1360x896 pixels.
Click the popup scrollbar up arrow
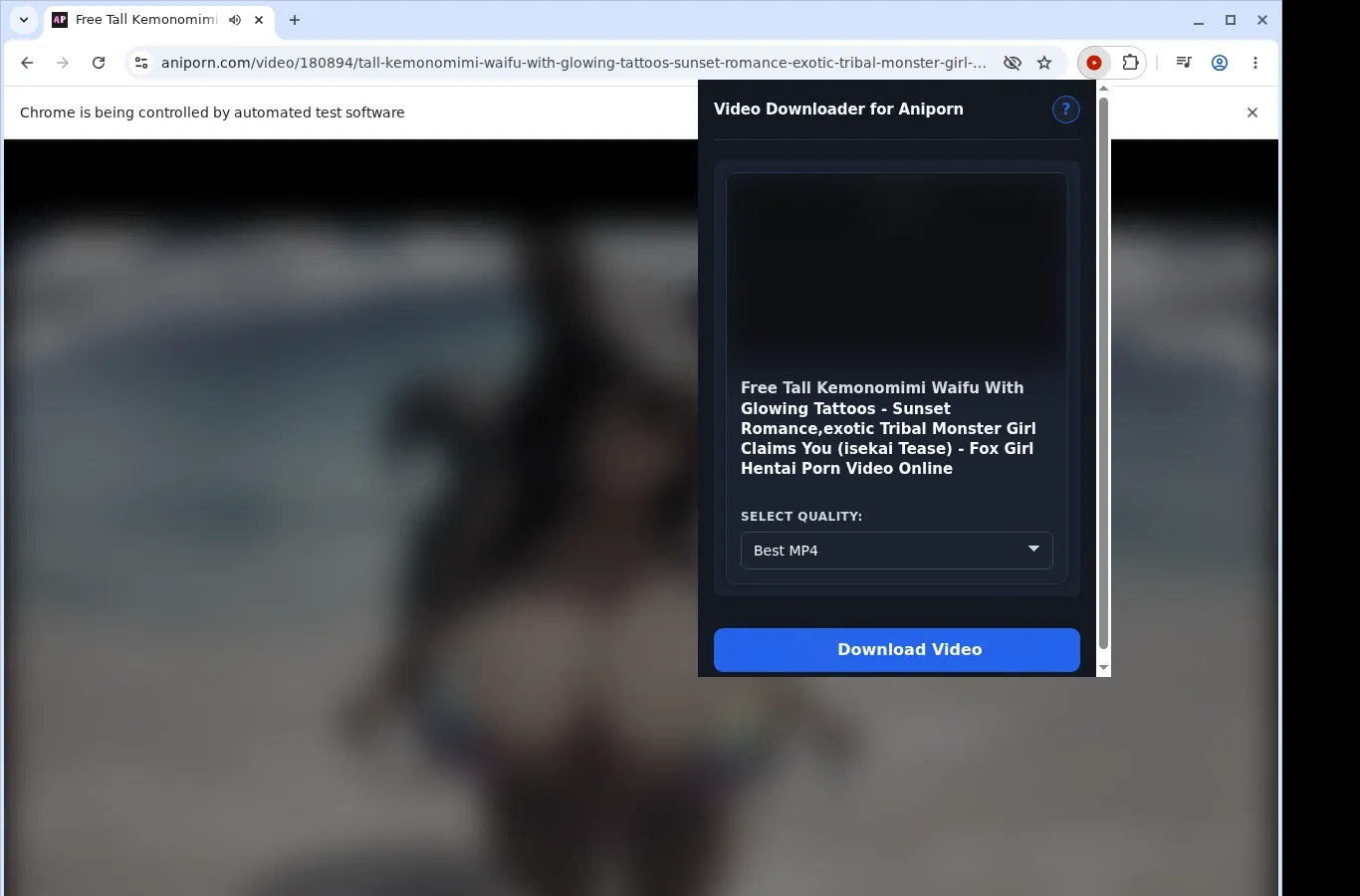point(1103,89)
